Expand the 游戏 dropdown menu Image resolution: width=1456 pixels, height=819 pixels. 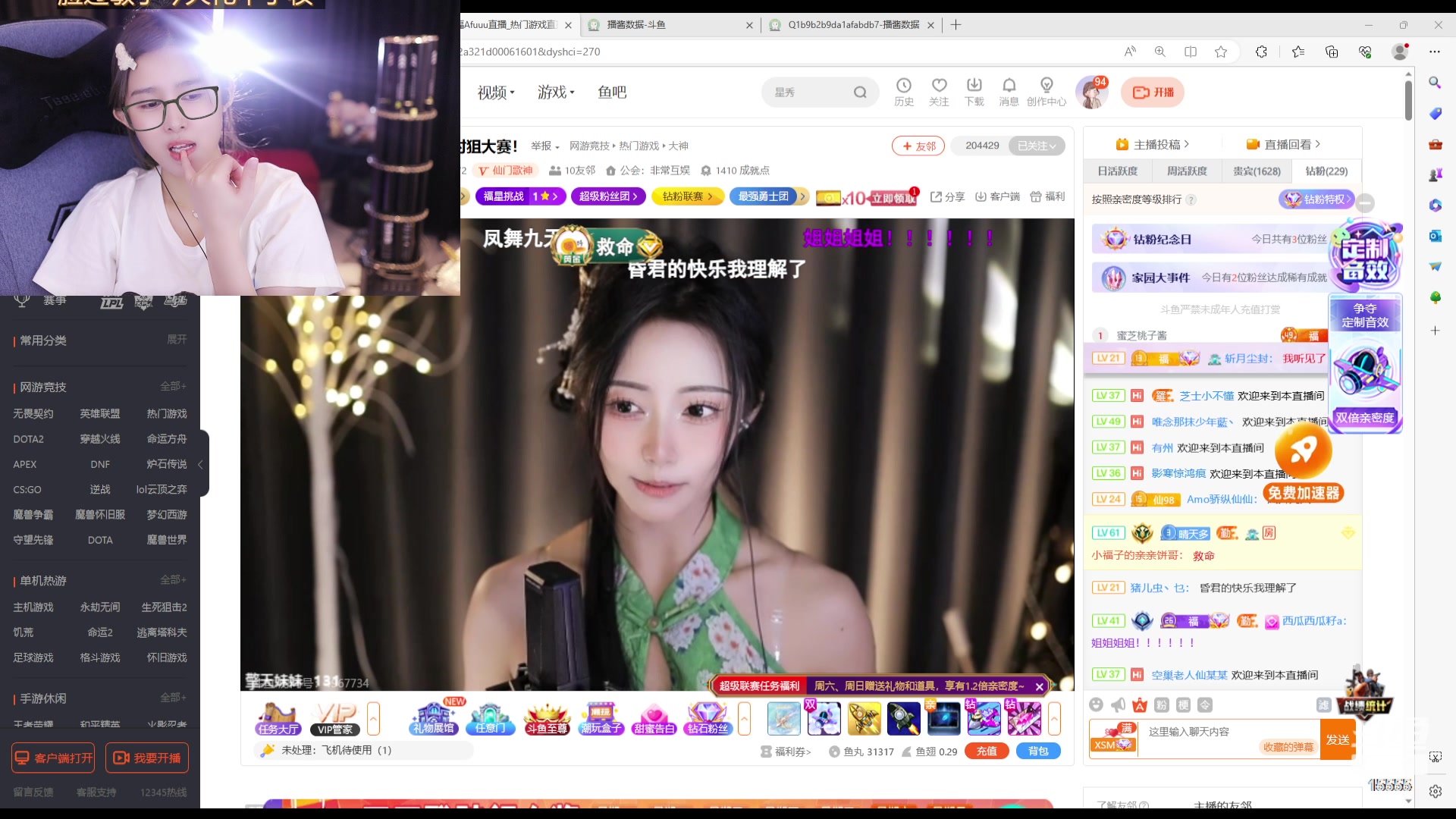point(556,93)
